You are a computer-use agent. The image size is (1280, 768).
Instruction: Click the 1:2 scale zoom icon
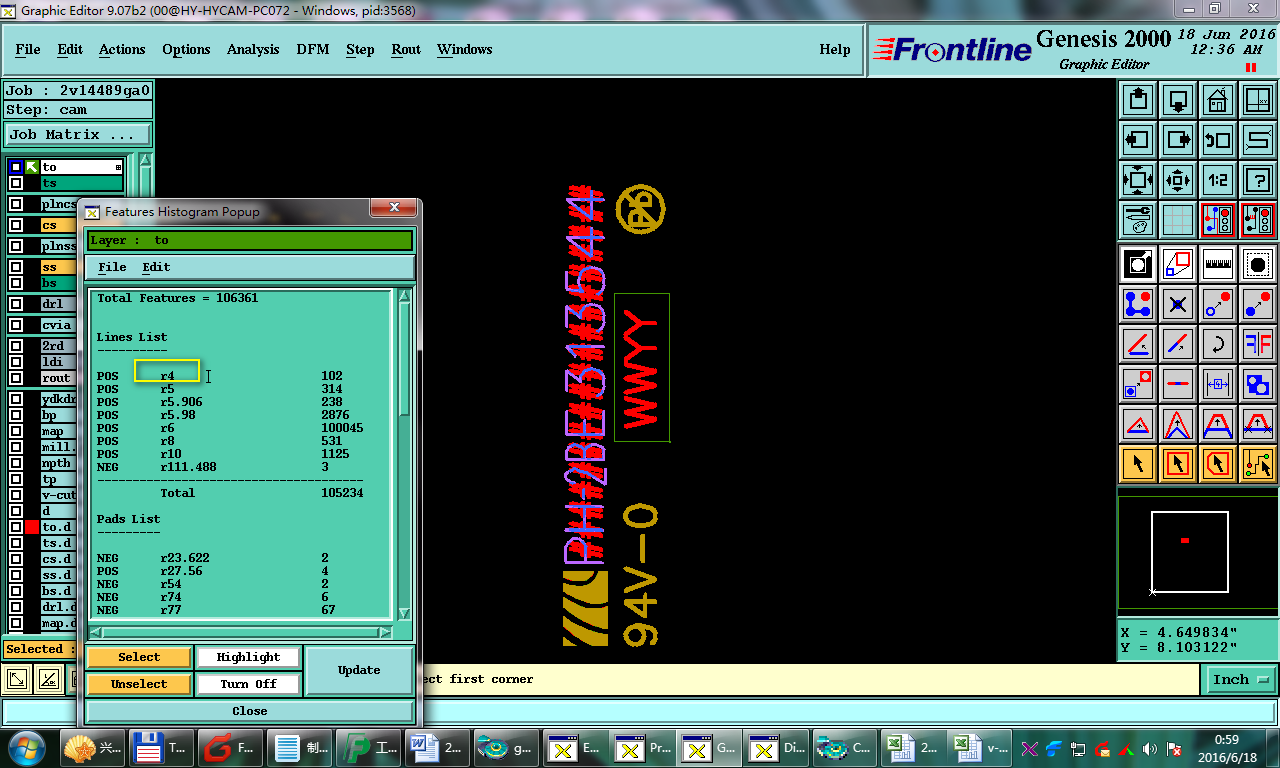click(x=1218, y=180)
